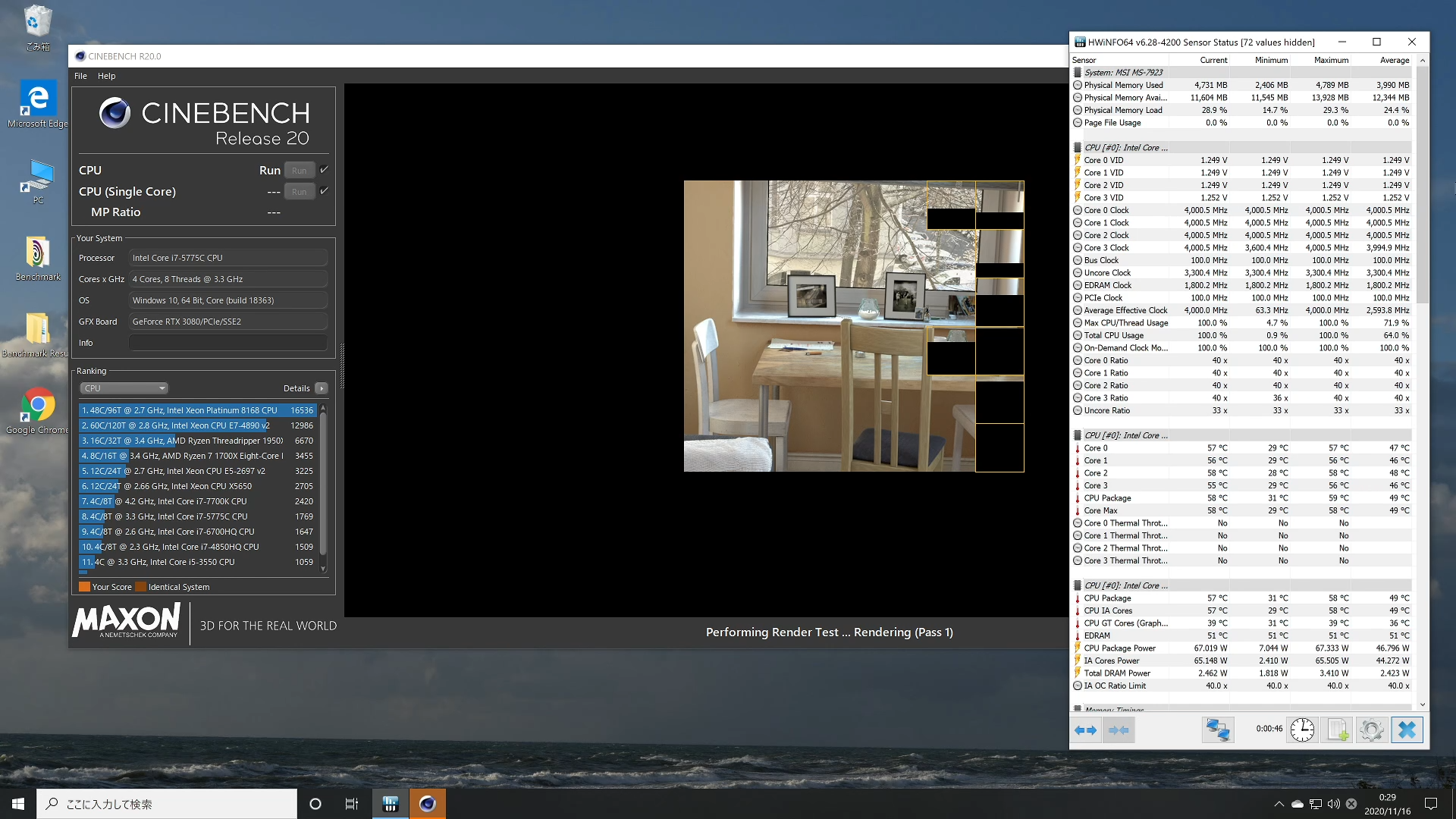Open Cinebench Help menu
The image size is (1456, 819).
pos(106,76)
